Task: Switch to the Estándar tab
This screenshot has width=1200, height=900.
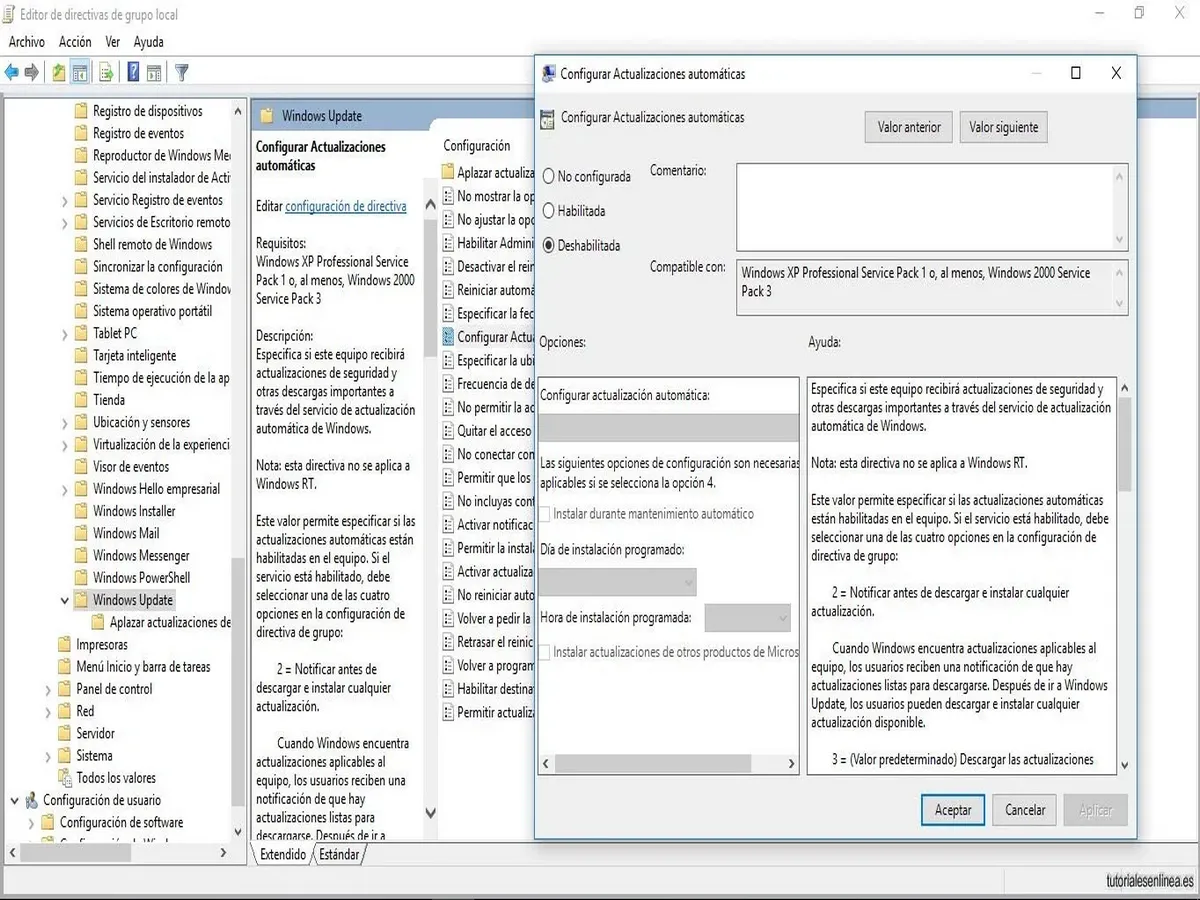Action: point(339,855)
